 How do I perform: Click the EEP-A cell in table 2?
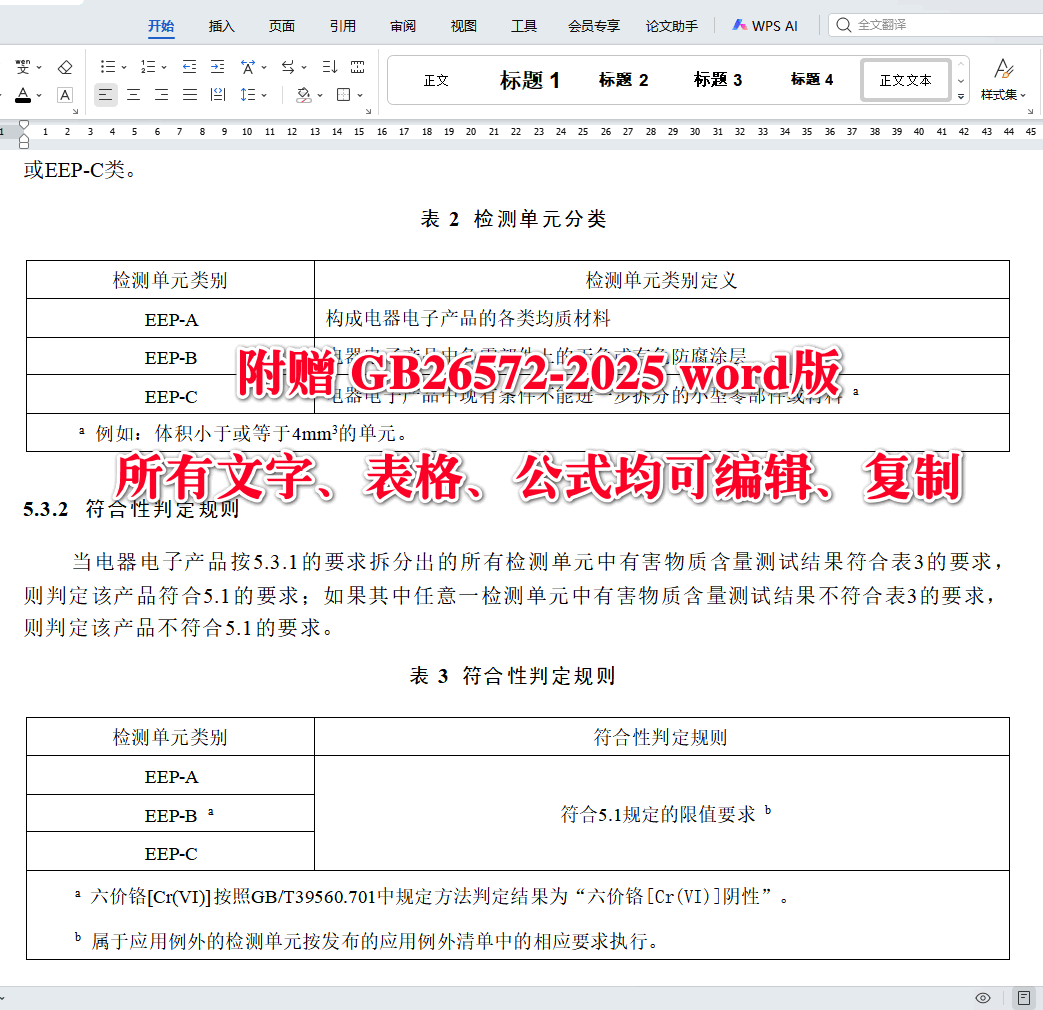point(171,319)
